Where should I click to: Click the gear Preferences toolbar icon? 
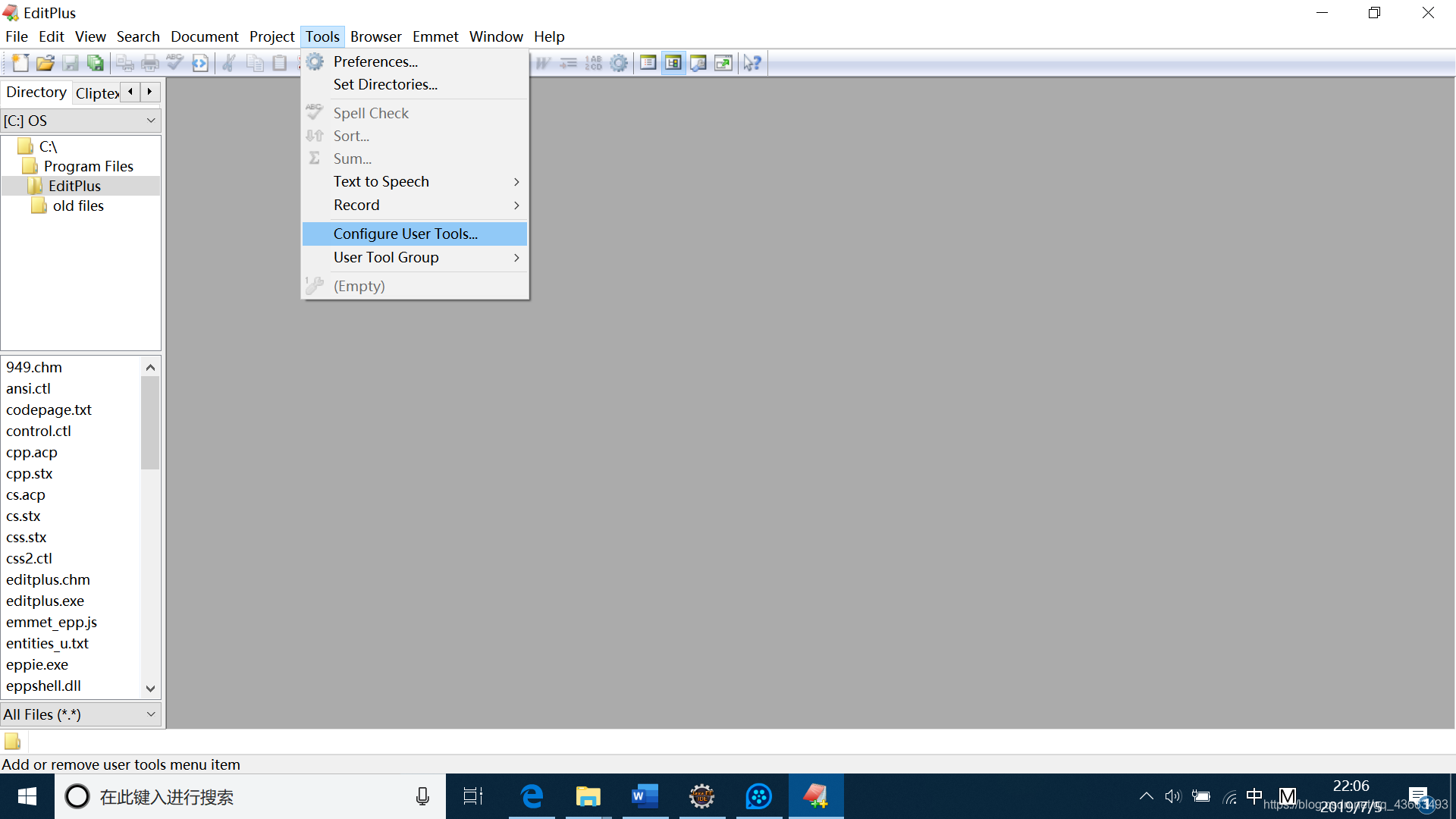click(x=619, y=63)
